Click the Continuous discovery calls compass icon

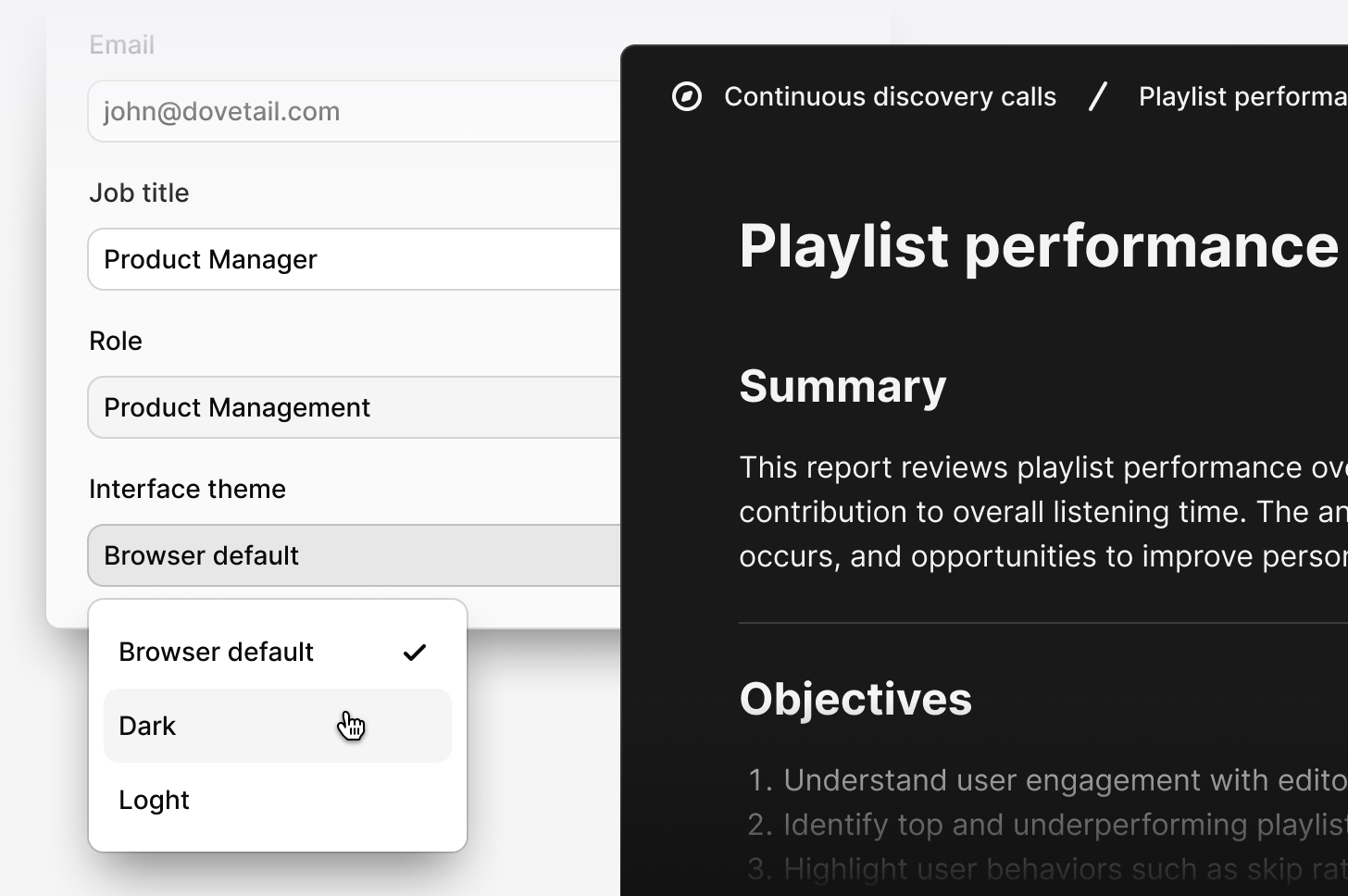pyautogui.click(x=687, y=96)
